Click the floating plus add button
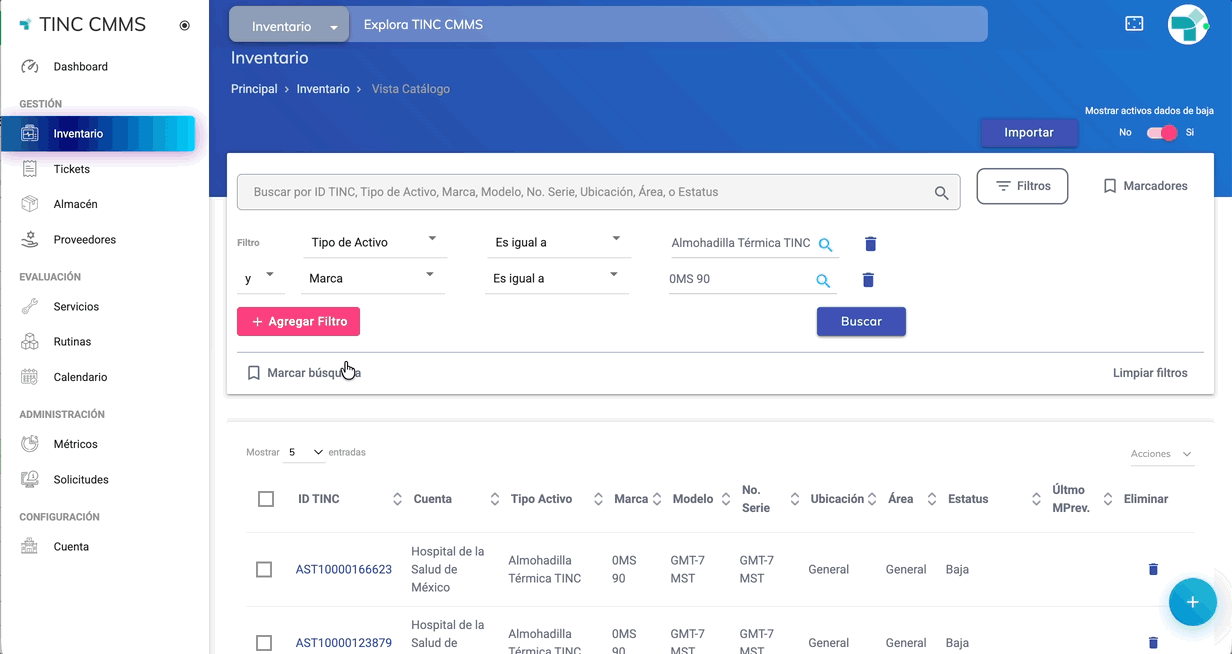The height and width of the screenshot is (654, 1232). click(x=1192, y=602)
